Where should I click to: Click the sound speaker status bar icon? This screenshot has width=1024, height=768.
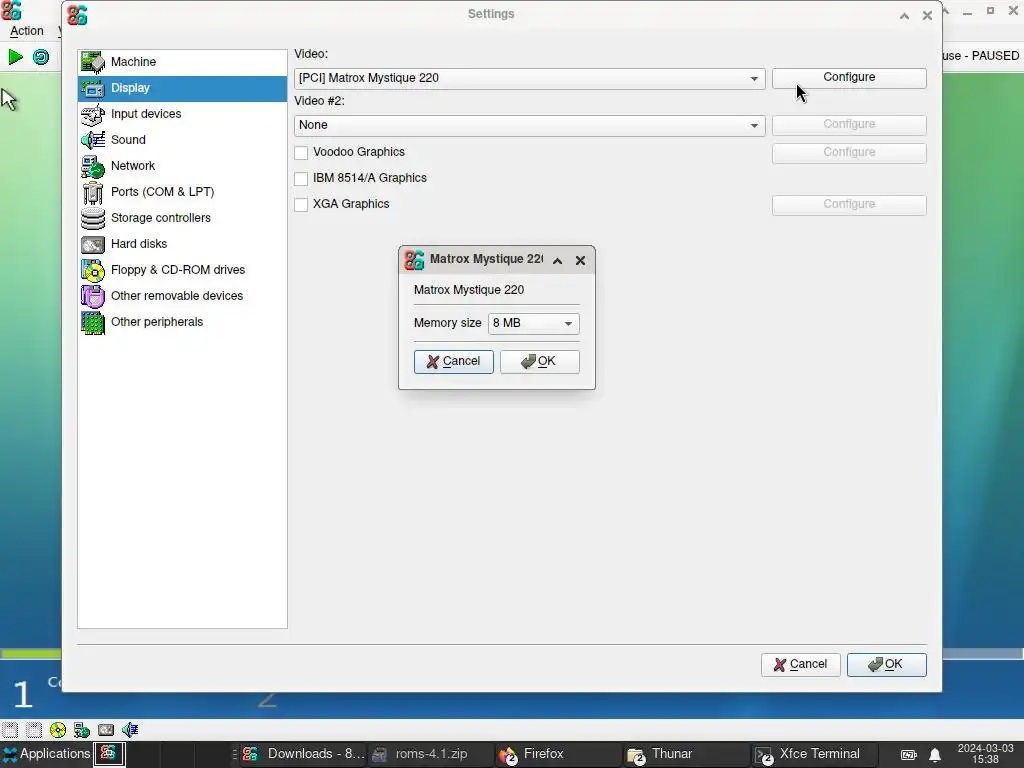click(x=130, y=729)
